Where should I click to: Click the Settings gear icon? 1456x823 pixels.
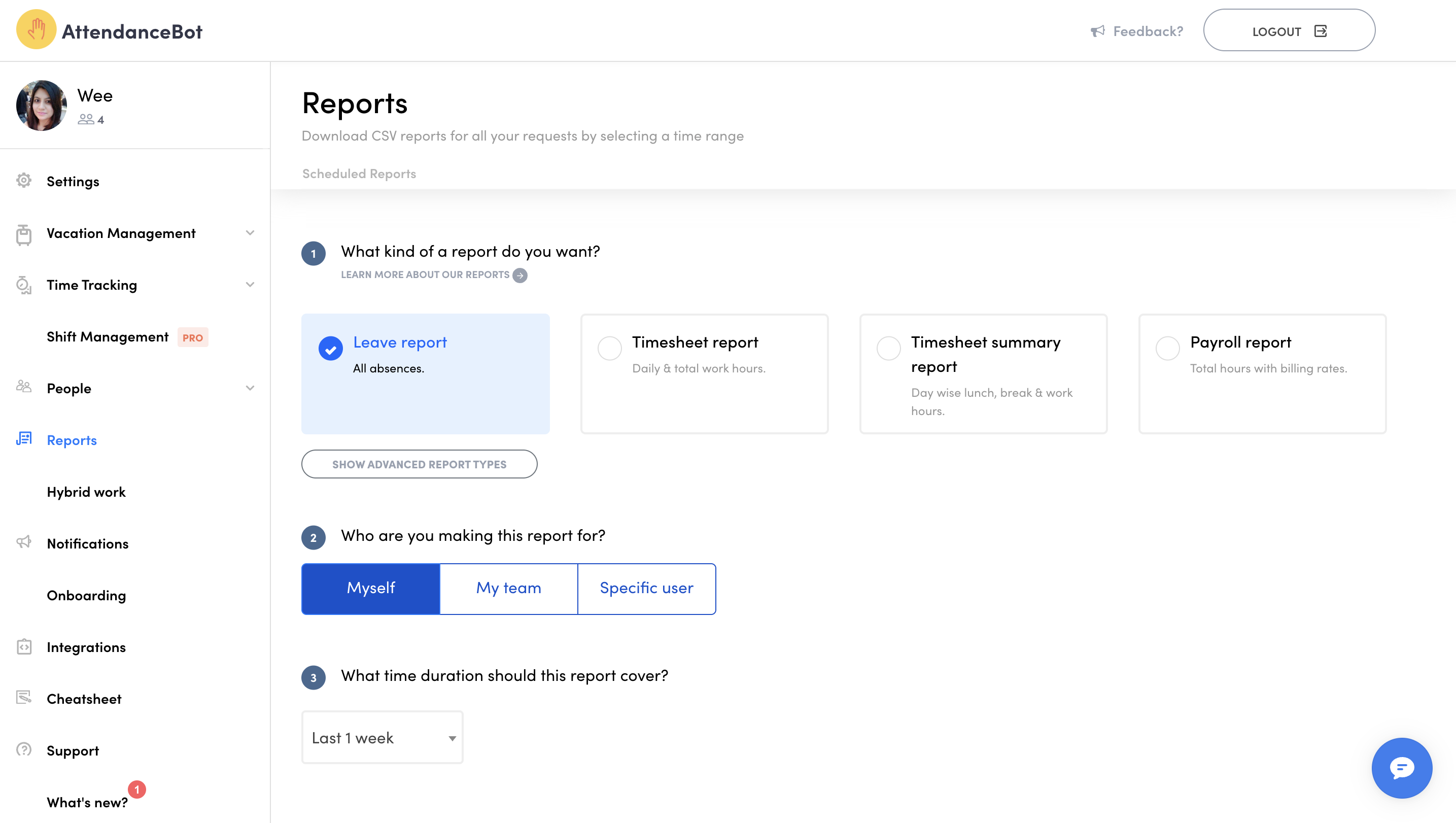coord(24,181)
